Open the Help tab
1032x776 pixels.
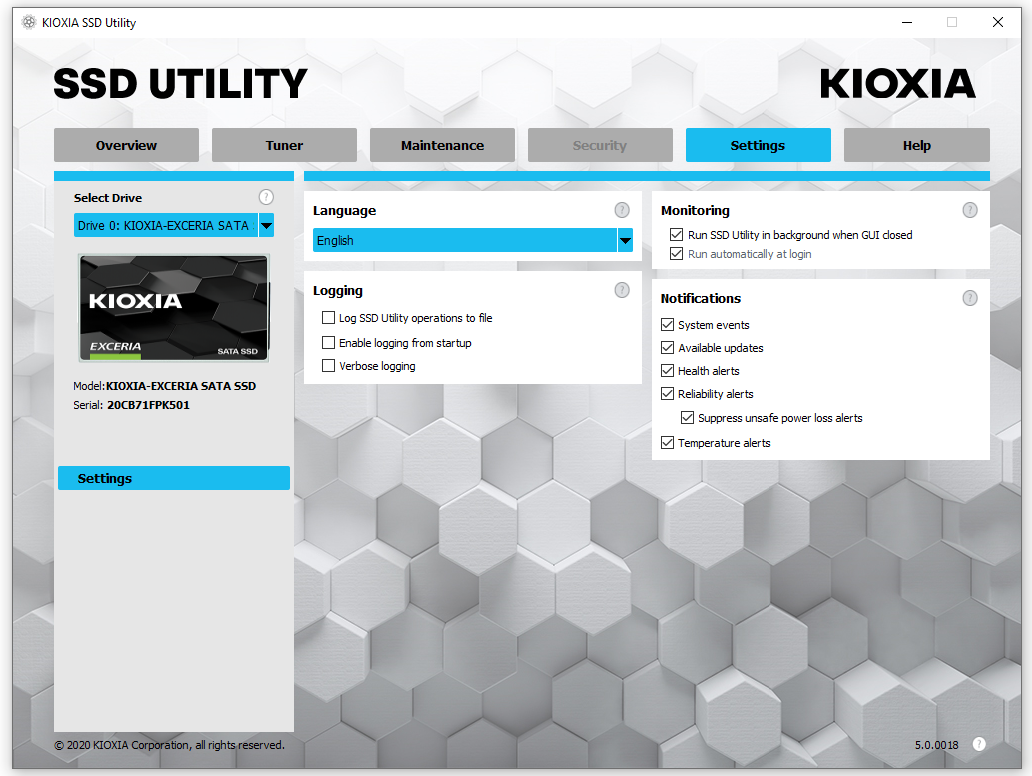point(917,145)
